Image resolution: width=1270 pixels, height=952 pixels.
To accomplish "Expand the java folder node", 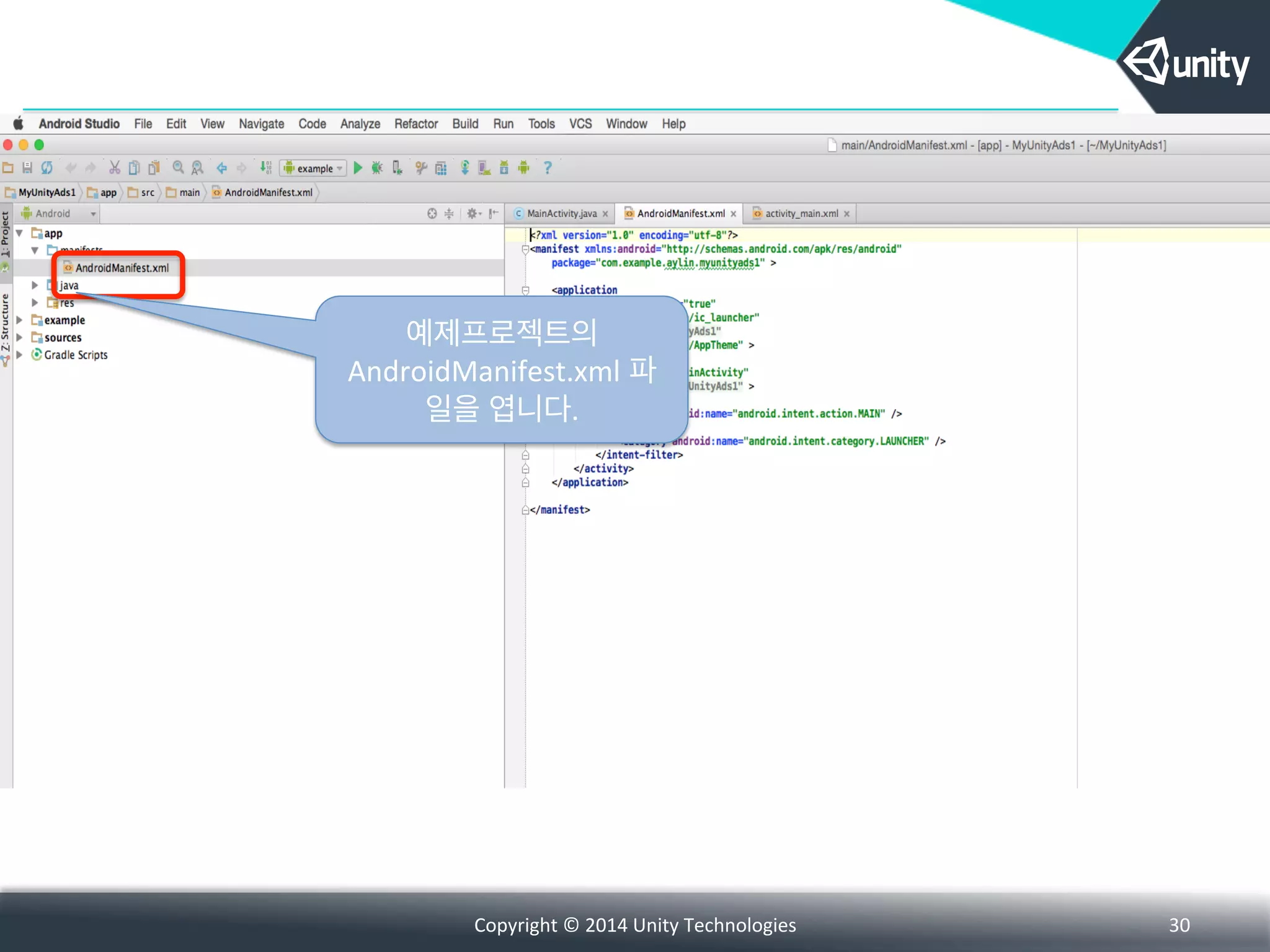I will [35, 286].
